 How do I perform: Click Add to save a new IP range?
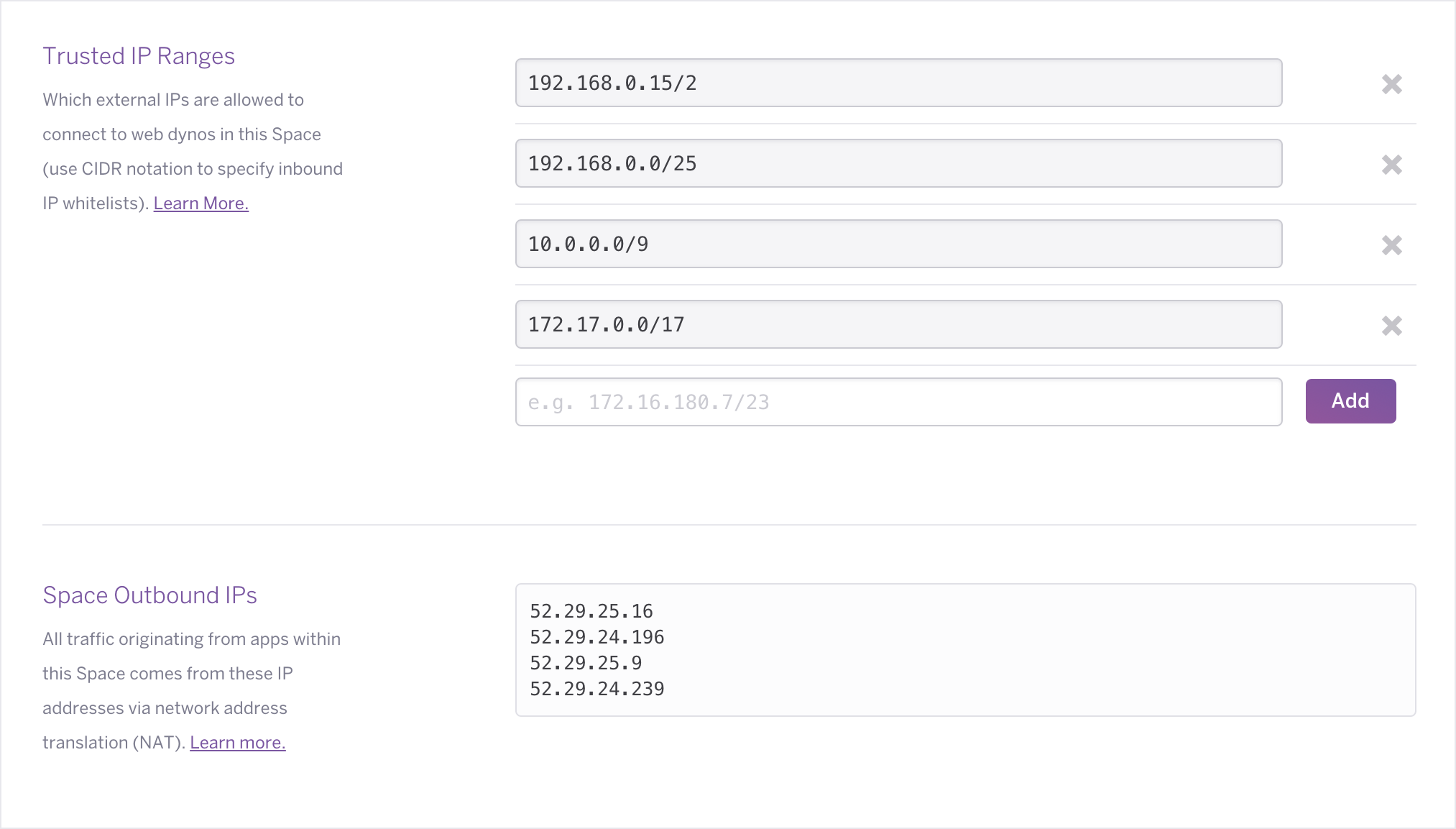coord(1350,400)
